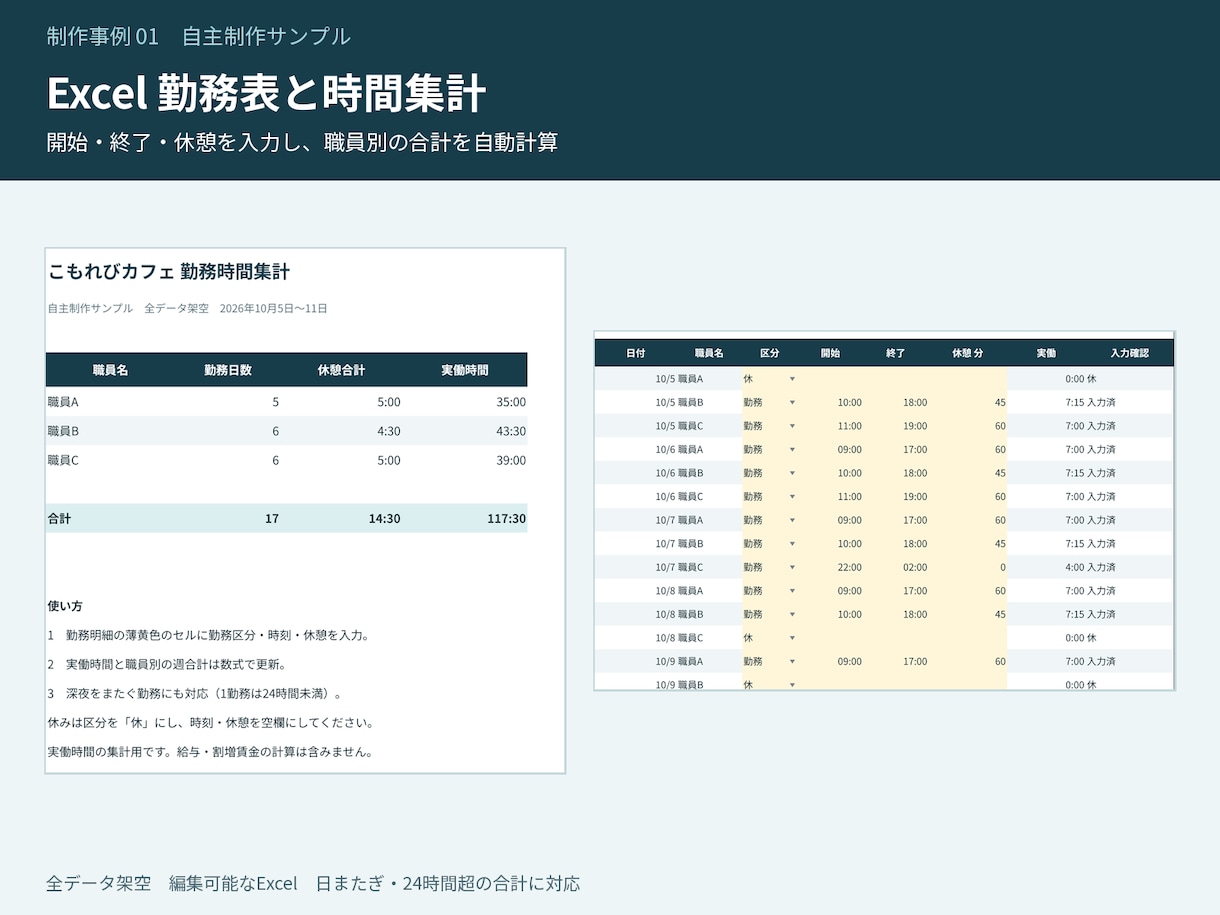Select the 117:30 total 実働時間 cell
Image resolution: width=1220 pixels, height=915 pixels.
tap(507, 519)
